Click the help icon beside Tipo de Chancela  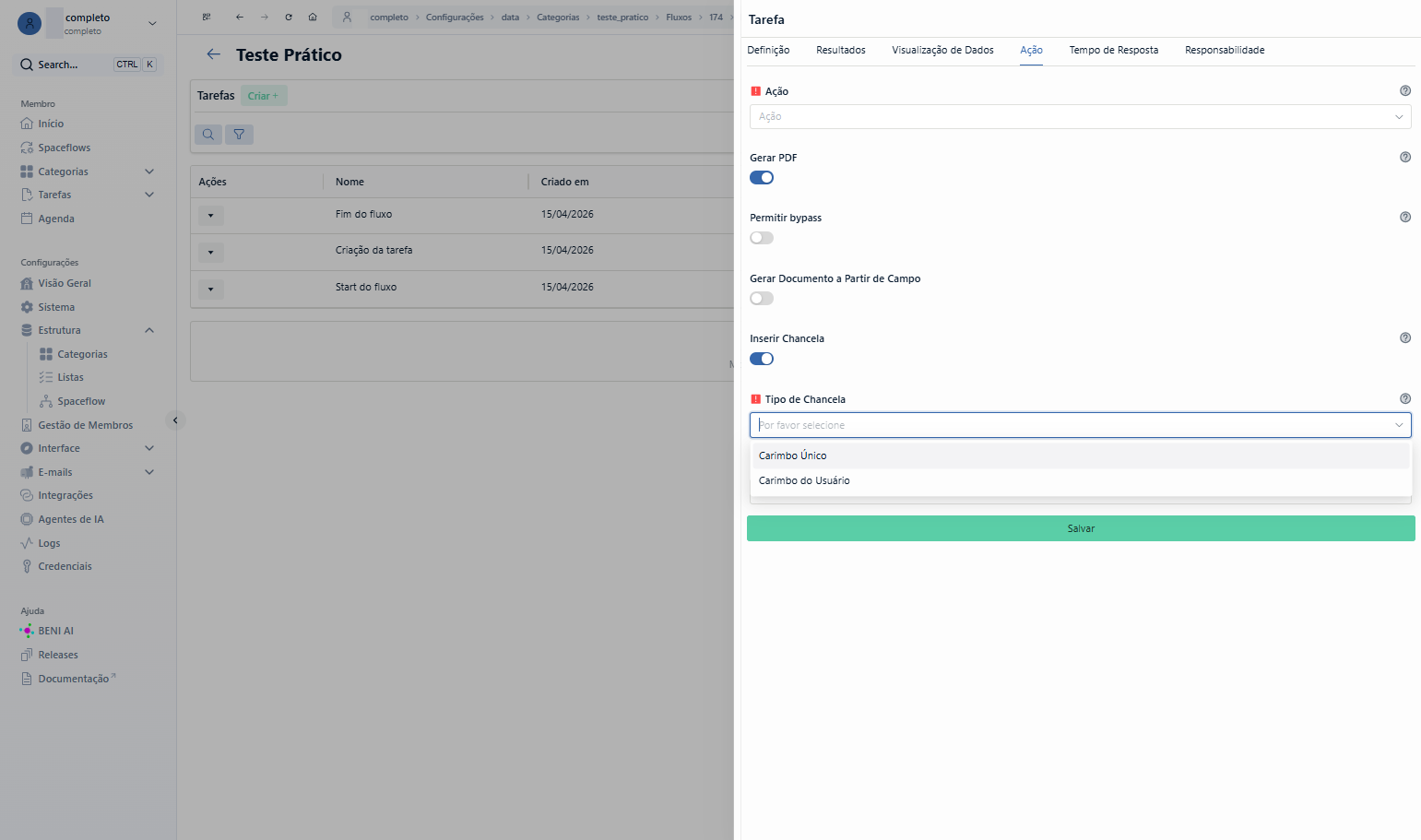click(1405, 398)
